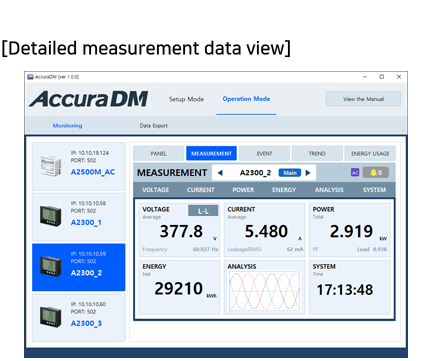
Task: Select the EVENT tab
Action: coord(264,153)
